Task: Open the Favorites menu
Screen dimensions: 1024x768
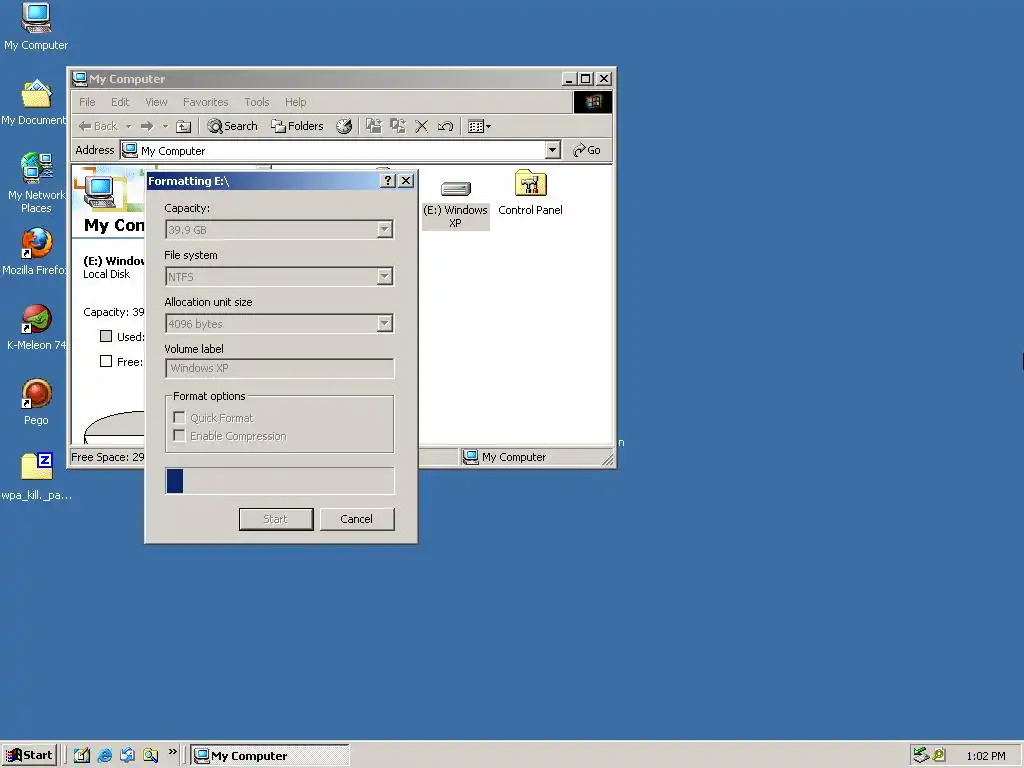Action: [205, 102]
